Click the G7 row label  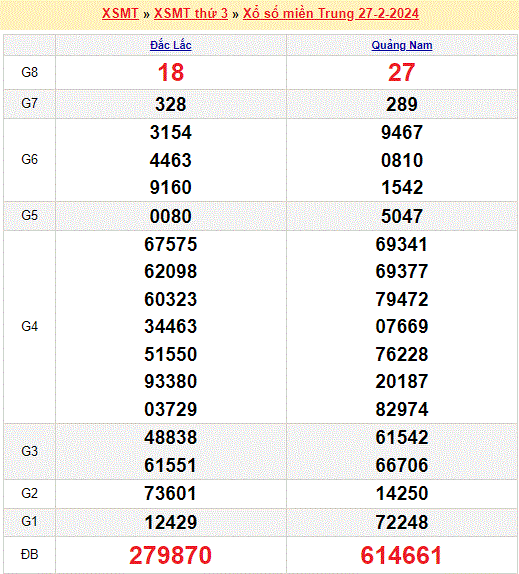[x=30, y=104]
